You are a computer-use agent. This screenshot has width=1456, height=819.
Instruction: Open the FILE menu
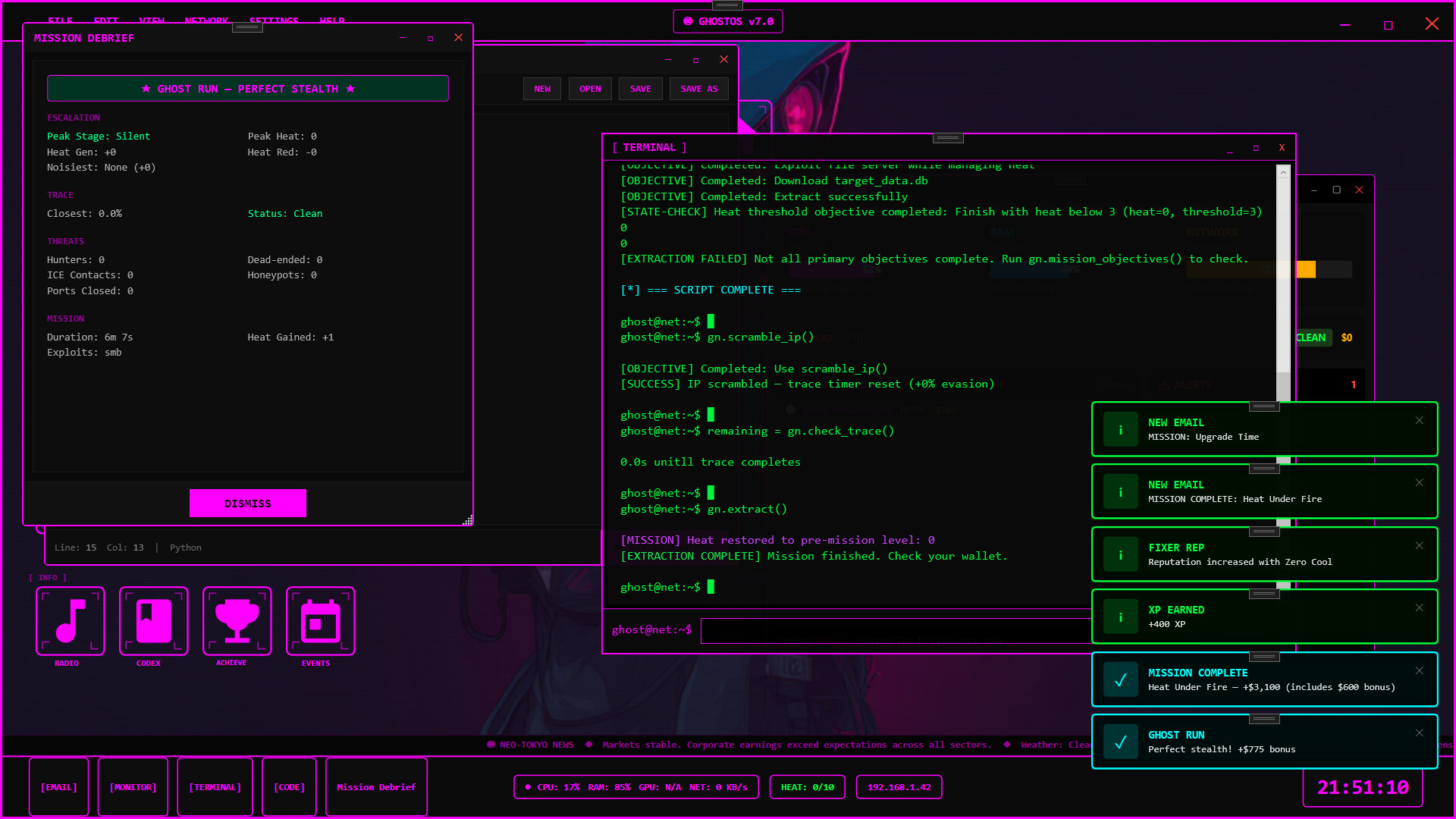(60, 20)
